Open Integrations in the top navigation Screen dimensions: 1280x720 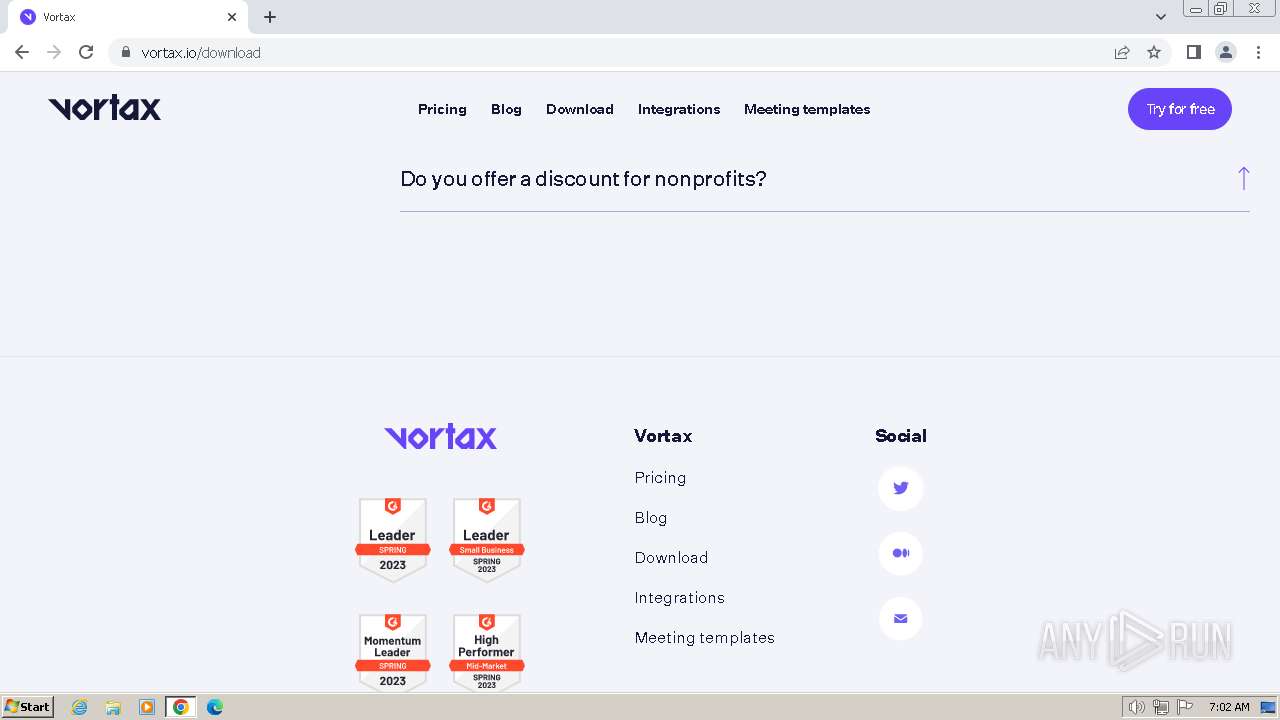click(x=679, y=109)
